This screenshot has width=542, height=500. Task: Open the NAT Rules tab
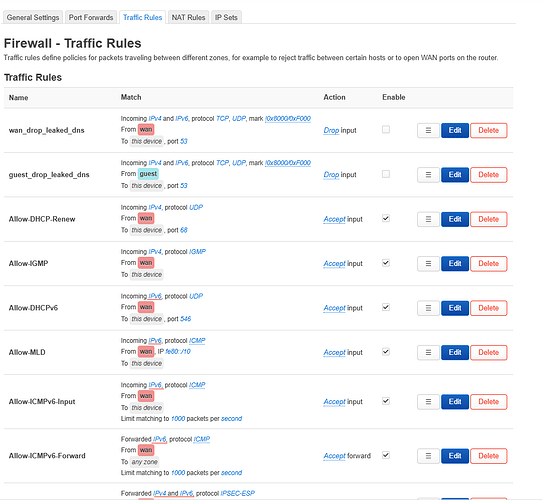click(188, 17)
